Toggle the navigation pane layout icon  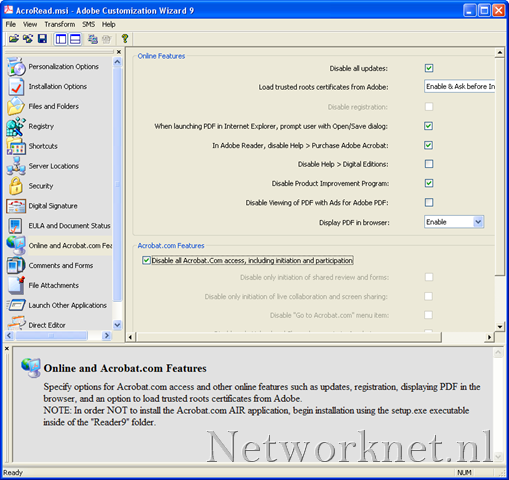click(61, 39)
